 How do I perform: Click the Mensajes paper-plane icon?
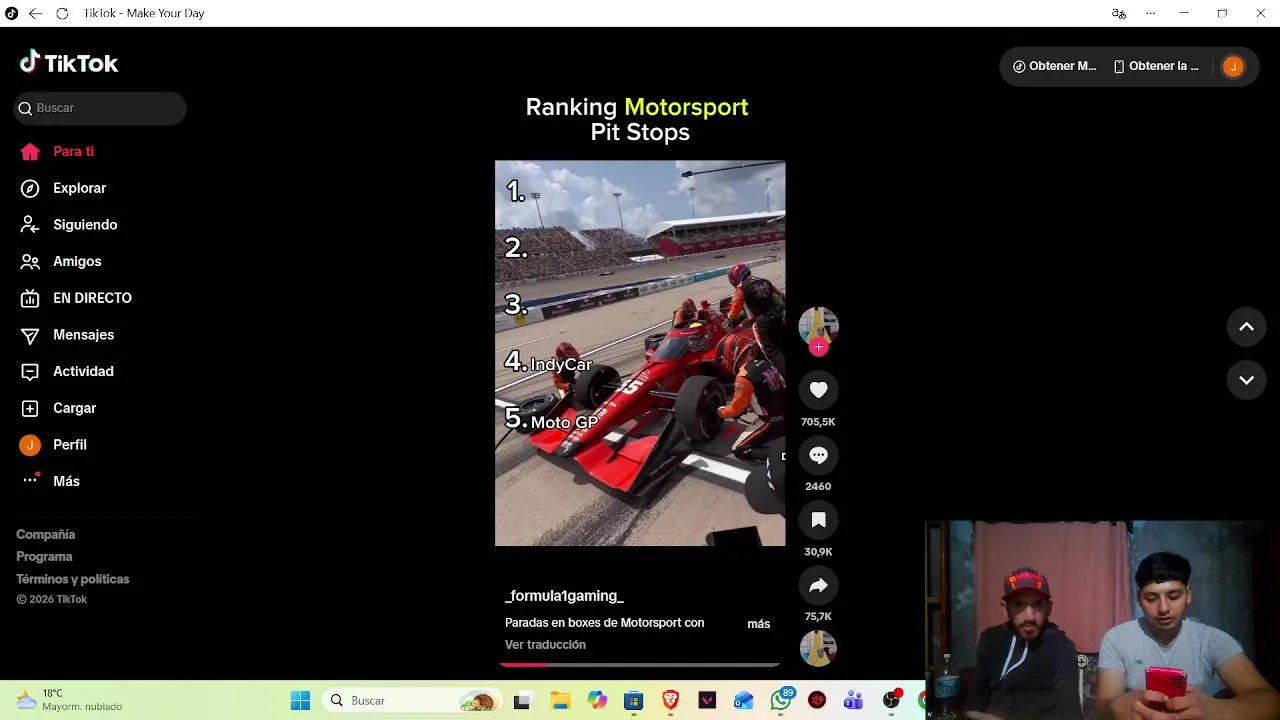click(x=30, y=335)
